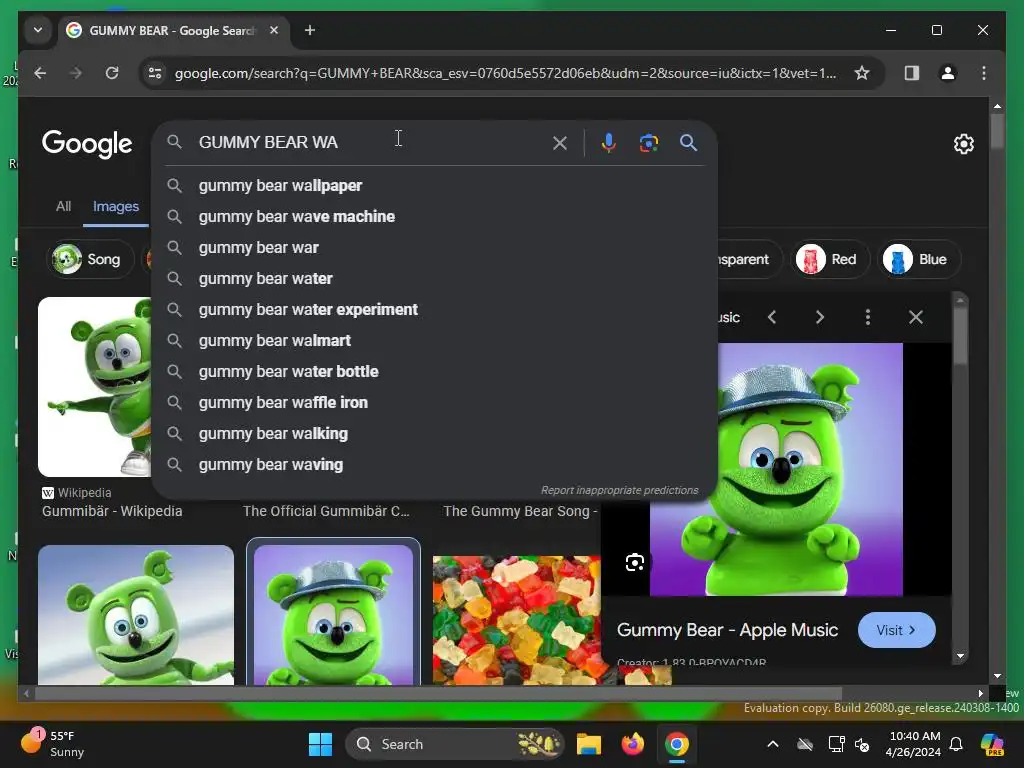
Task: Close the GUMMY BEAR Google Search tab
Action: click(x=274, y=30)
